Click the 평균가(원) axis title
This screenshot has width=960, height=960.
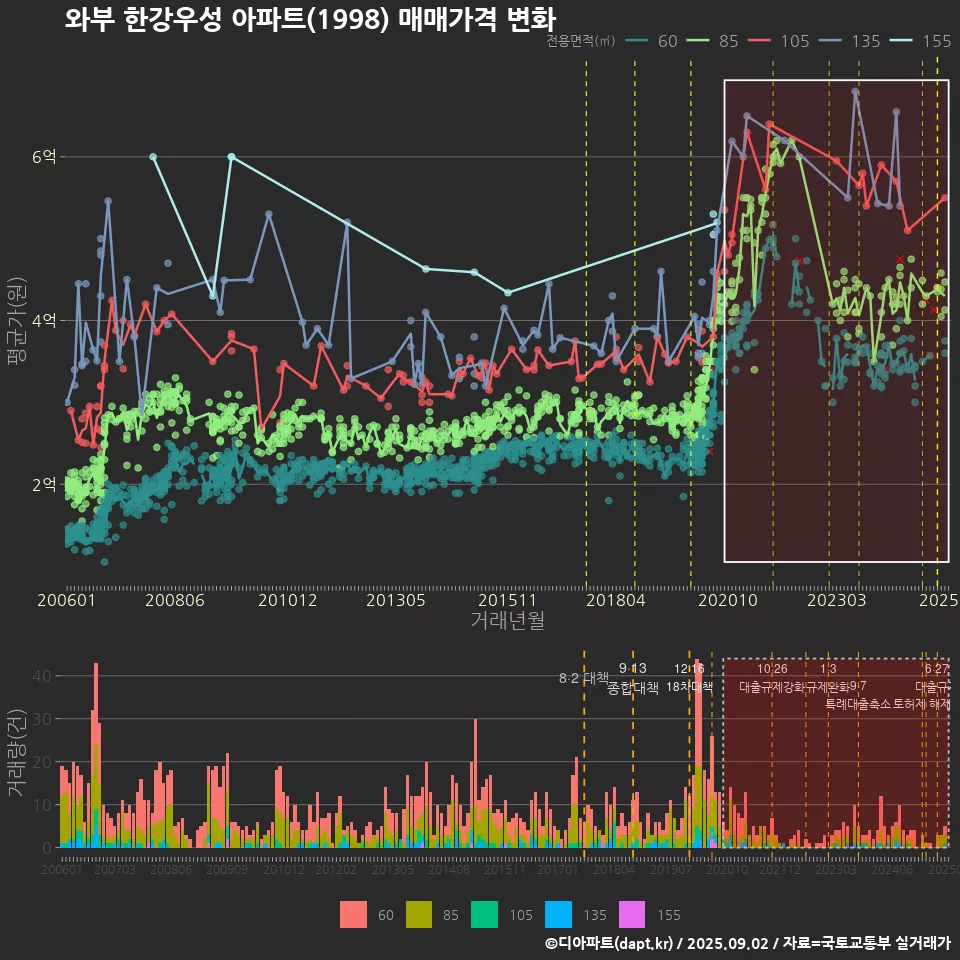[x=17, y=321]
